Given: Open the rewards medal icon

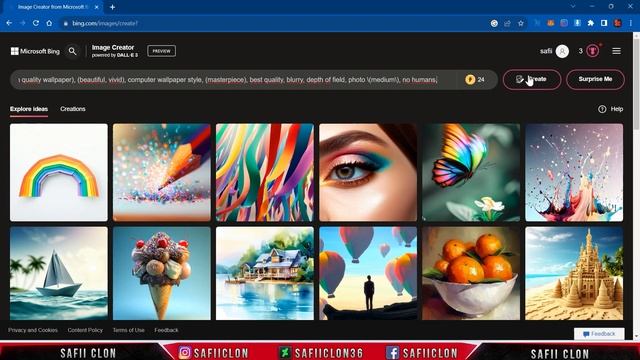Looking at the screenshot, I should [x=593, y=51].
